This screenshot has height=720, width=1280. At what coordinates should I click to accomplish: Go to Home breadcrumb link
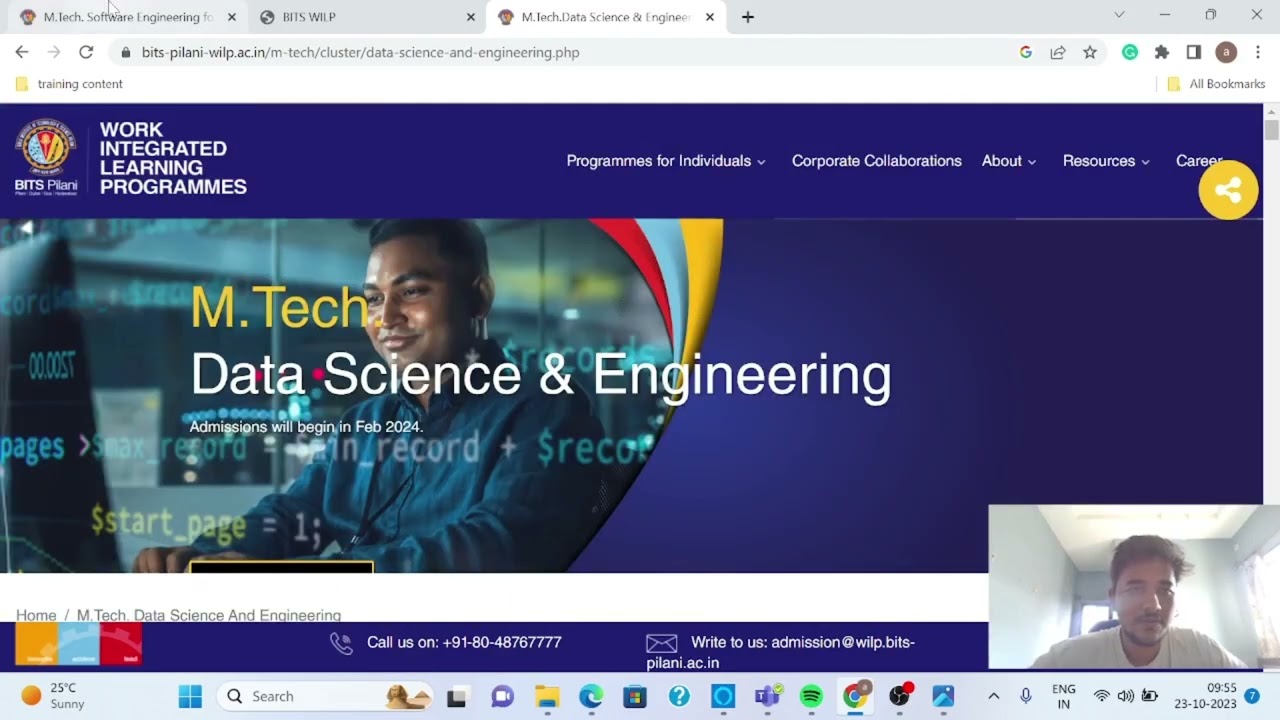[36, 615]
